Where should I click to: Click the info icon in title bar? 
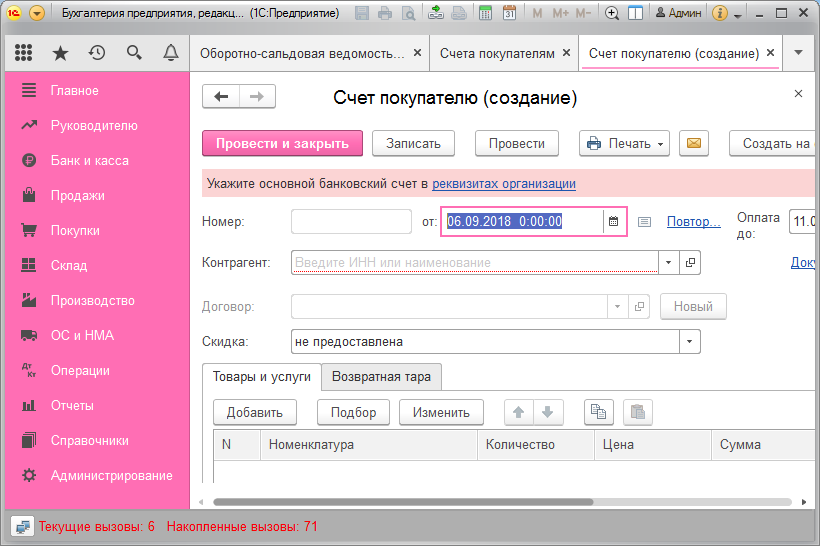(720, 13)
